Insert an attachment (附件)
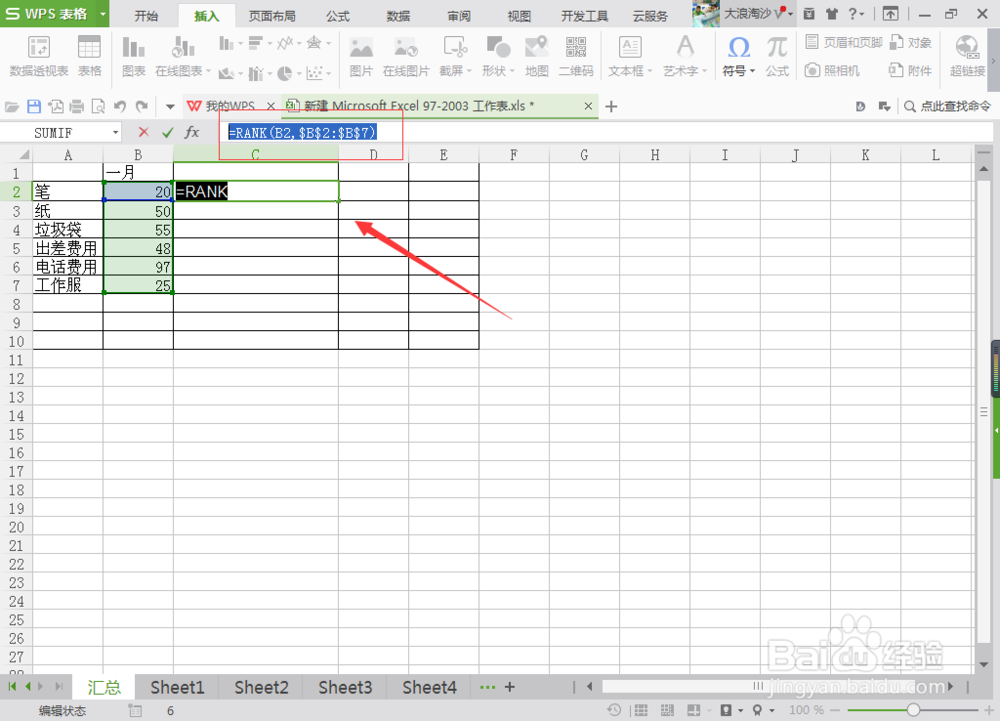Screen dimensions: 1000x721 910,70
